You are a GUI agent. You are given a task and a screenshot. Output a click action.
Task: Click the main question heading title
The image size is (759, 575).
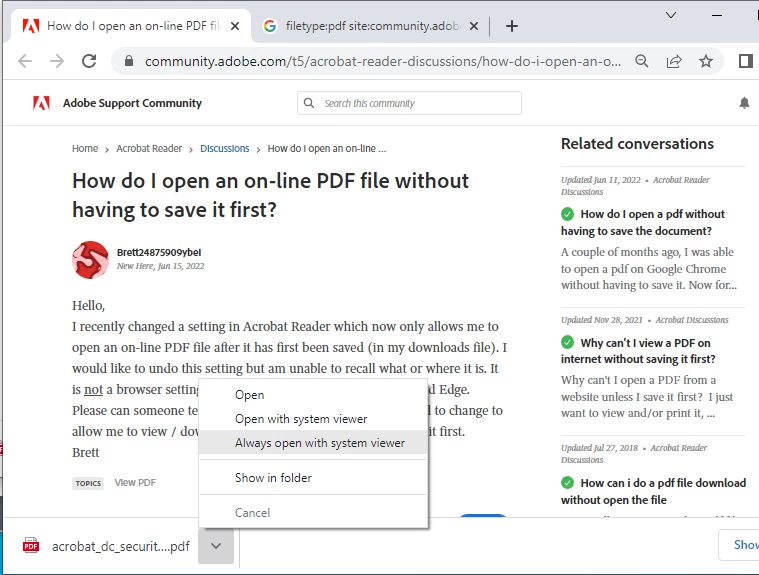click(x=270, y=196)
